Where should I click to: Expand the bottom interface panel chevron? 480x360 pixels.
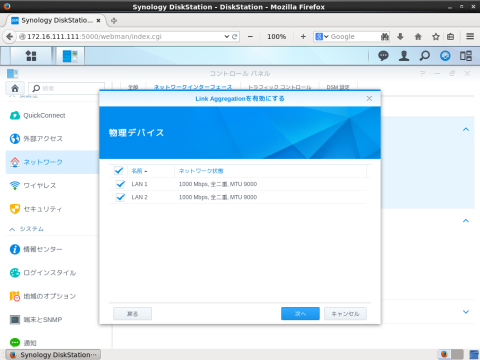click(x=466, y=312)
